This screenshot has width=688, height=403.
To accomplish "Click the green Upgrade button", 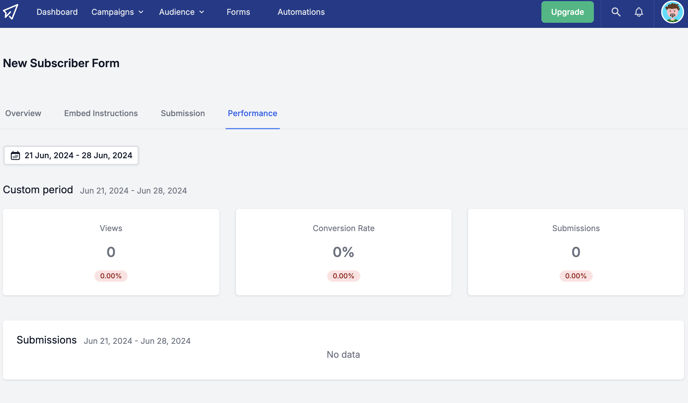I will tap(567, 12).
